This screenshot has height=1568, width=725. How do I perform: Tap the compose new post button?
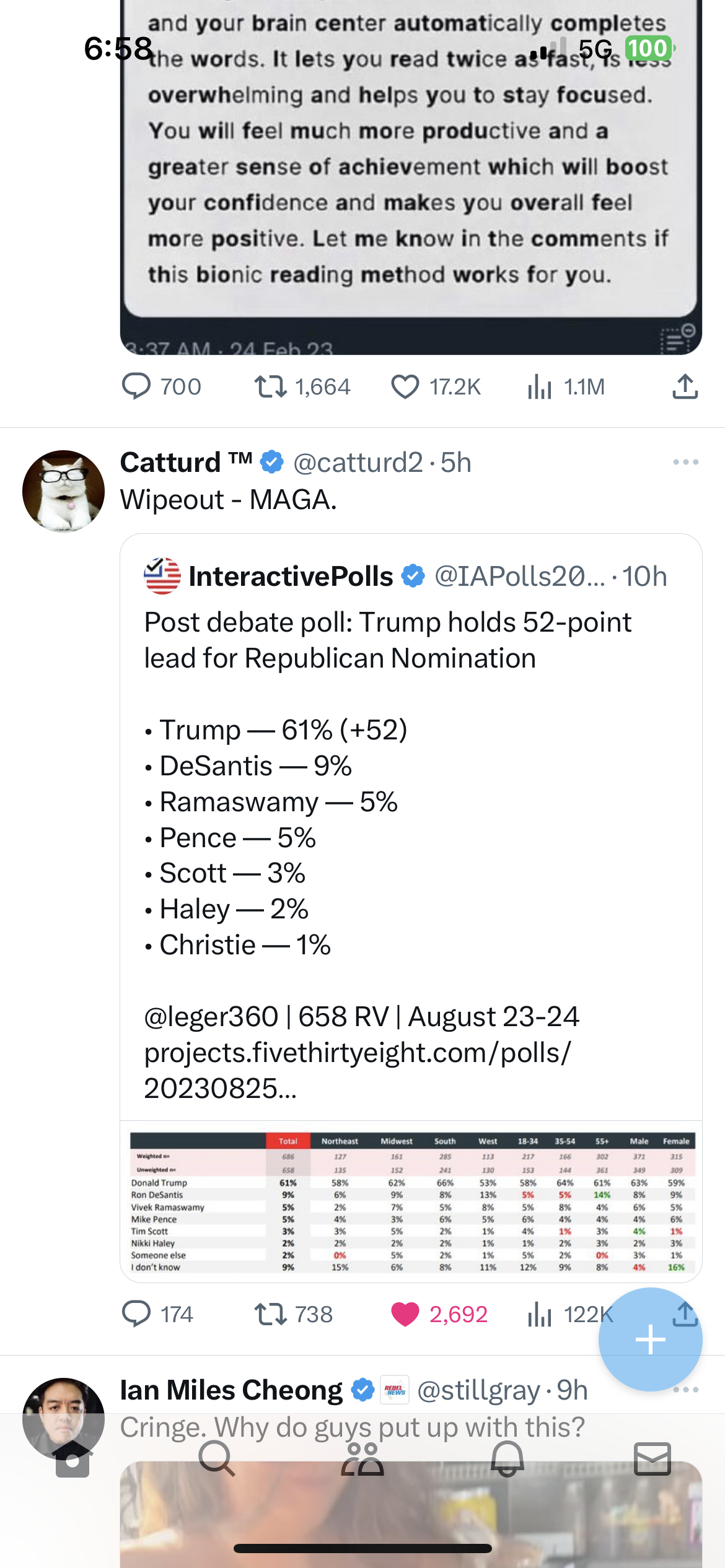(x=650, y=1339)
